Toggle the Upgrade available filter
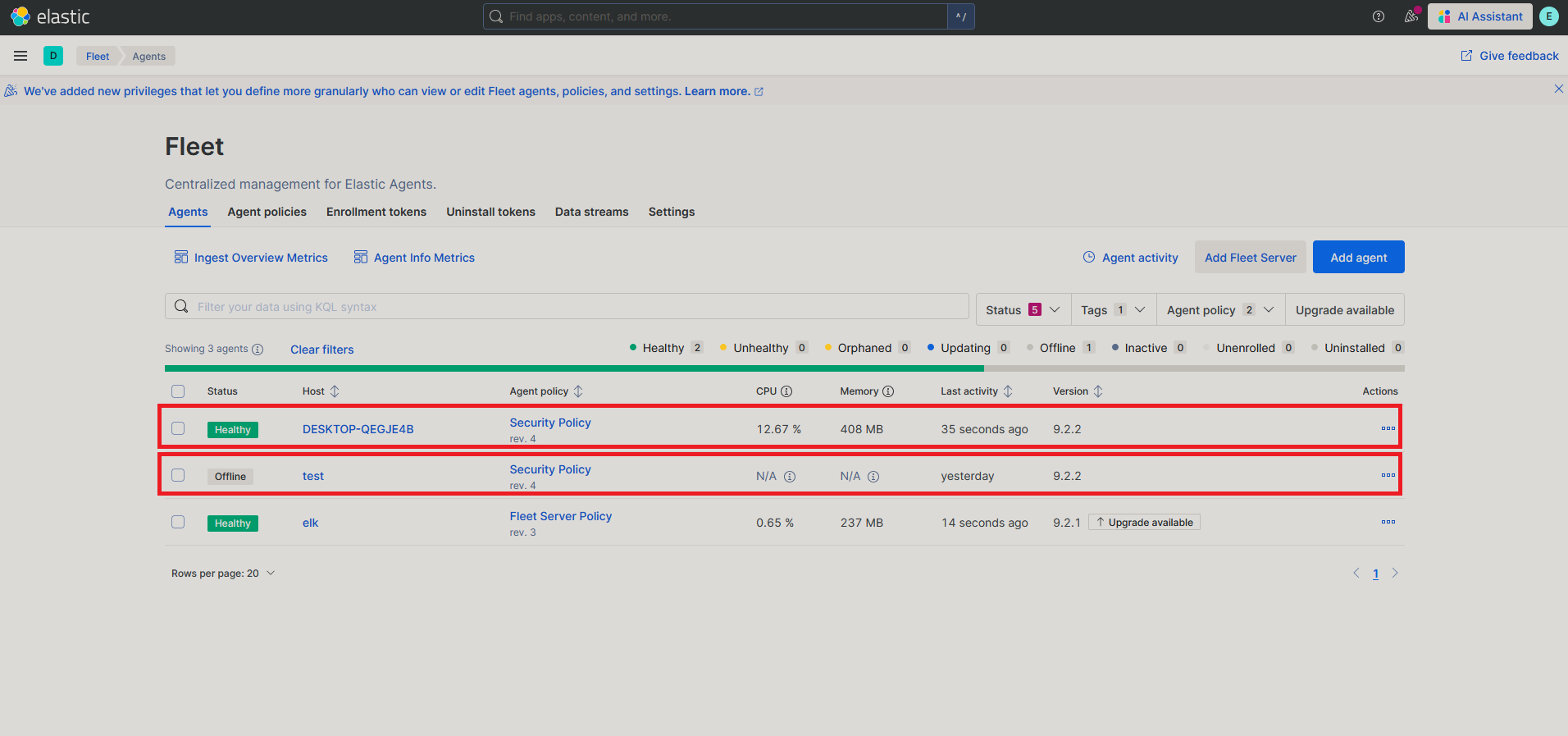 click(x=1345, y=310)
